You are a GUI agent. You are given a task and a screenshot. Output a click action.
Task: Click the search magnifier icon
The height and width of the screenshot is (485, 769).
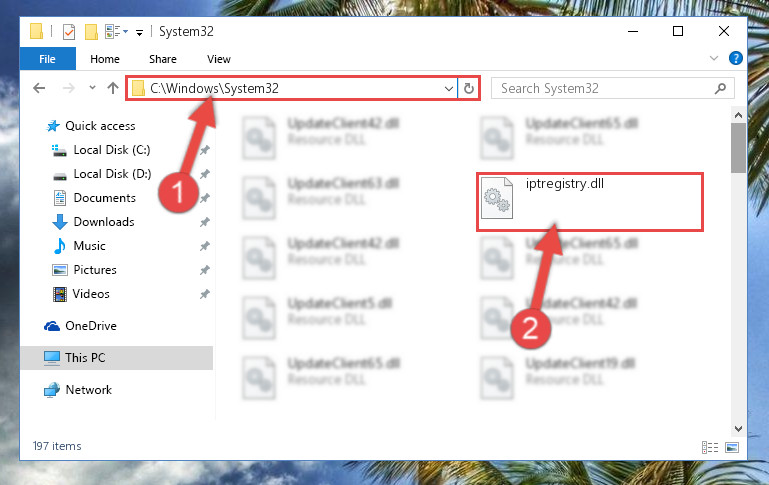(720, 89)
